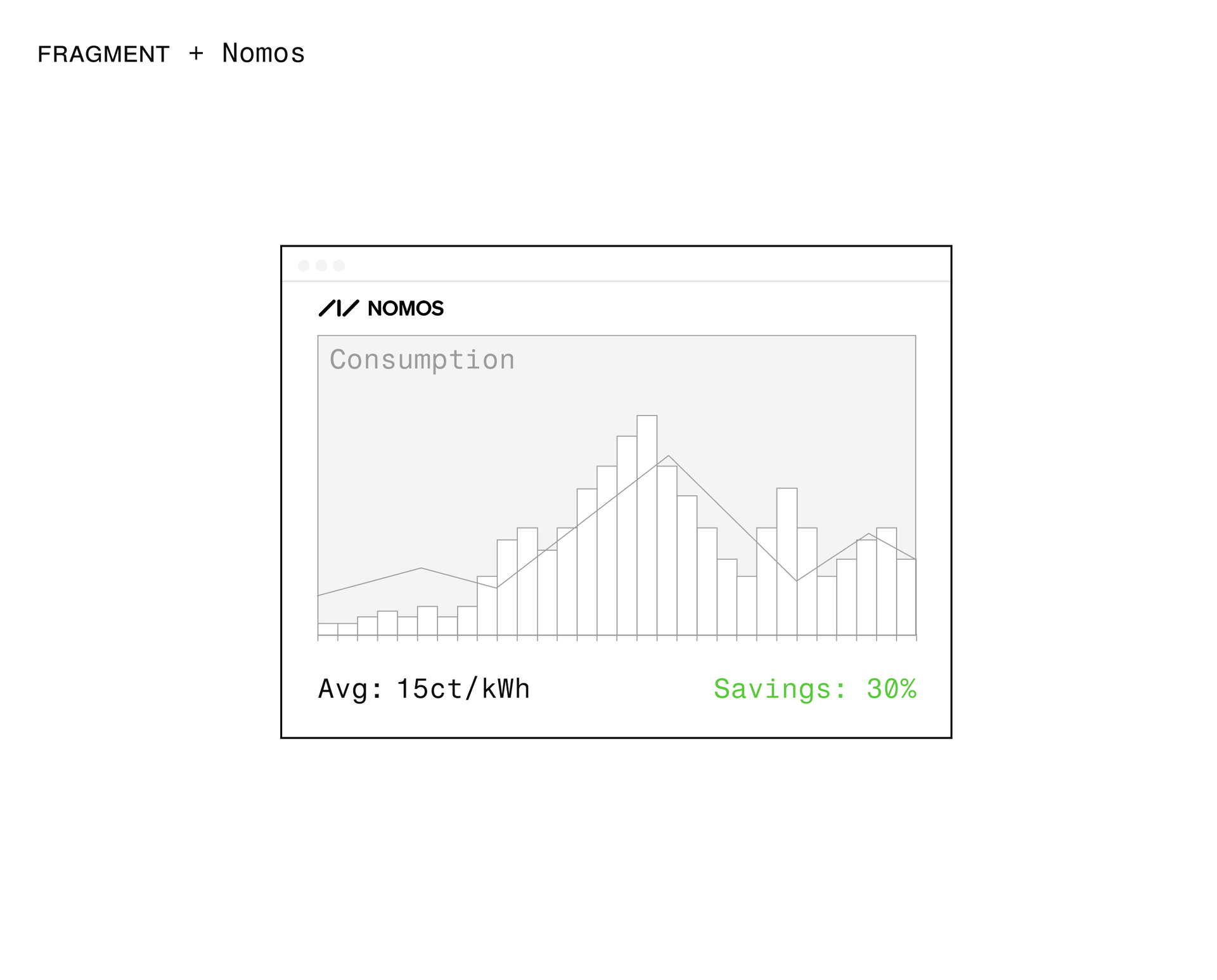Click the first window control dot
Screen dimensions: 1217x980
tap(304, 266)
